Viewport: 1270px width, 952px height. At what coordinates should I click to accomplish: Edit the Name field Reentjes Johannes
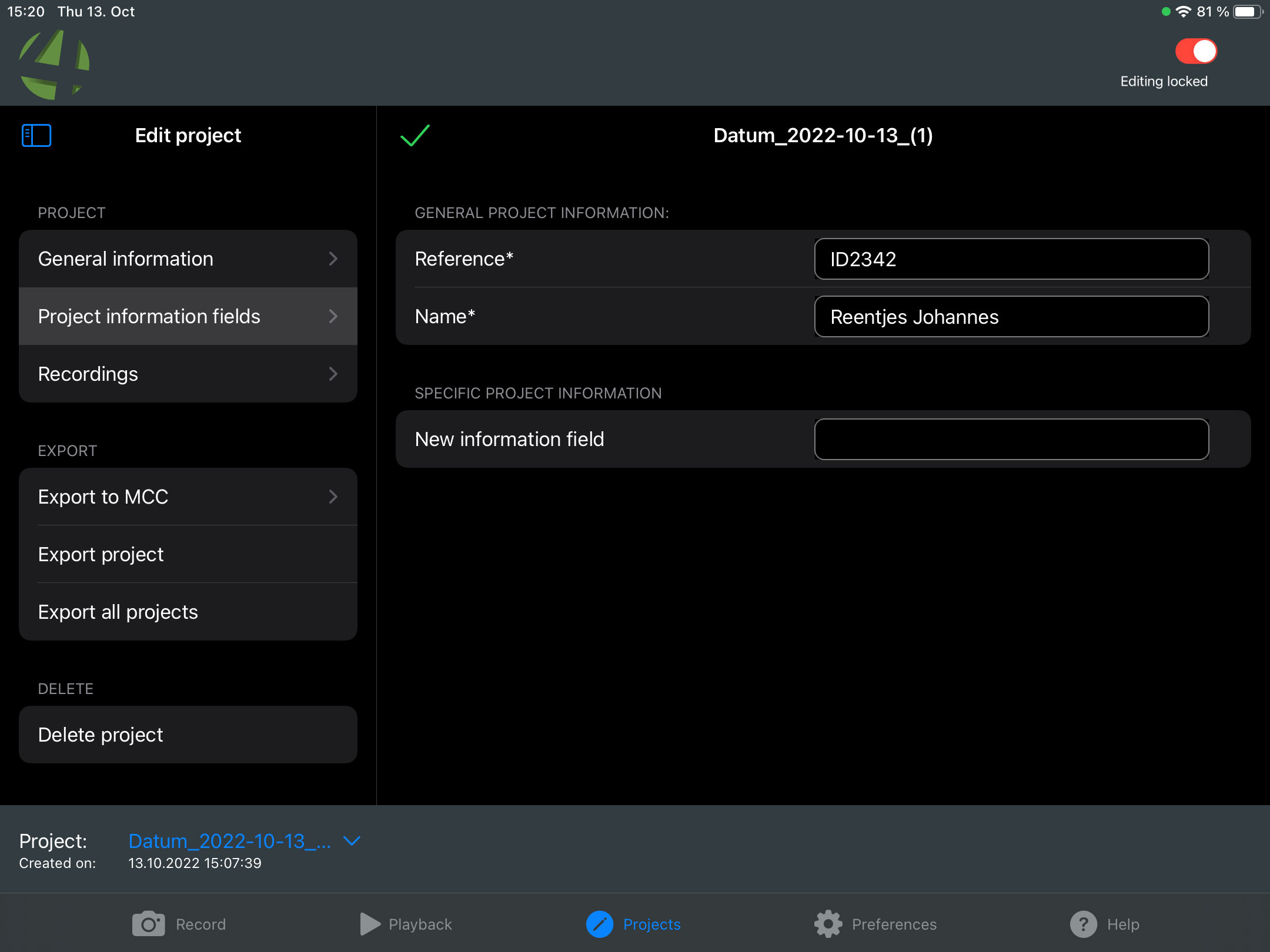point(1011,316)
